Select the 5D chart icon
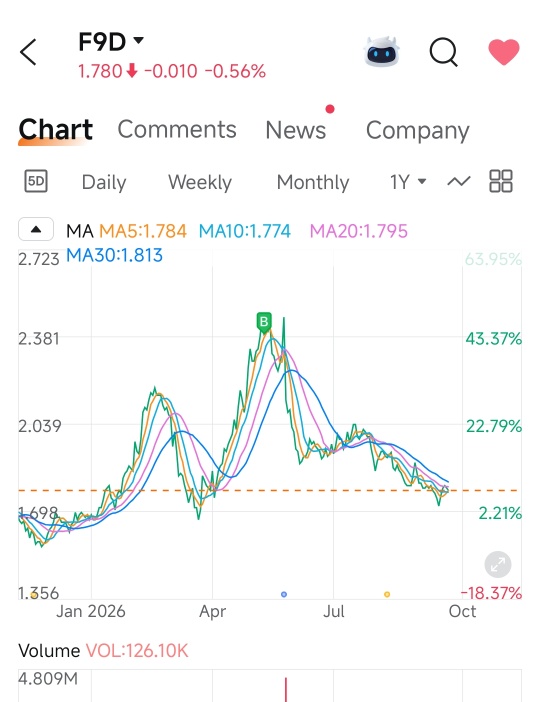 coord(36,181)
